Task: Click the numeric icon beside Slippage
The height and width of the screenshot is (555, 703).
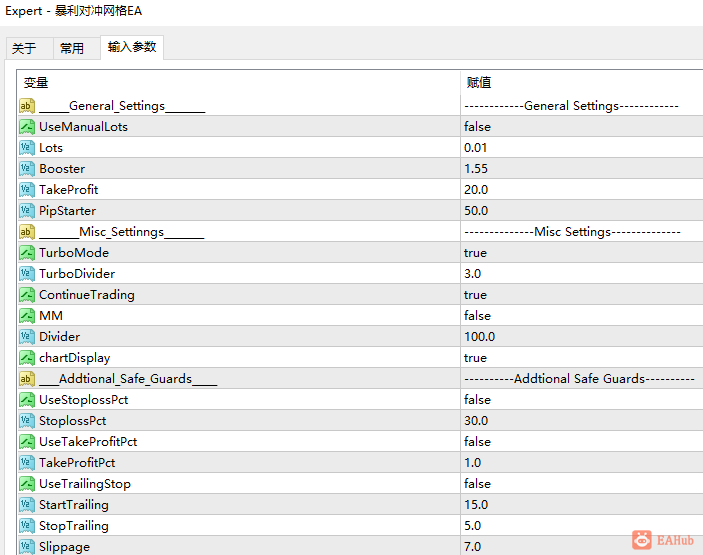Action: pos(27,547)
